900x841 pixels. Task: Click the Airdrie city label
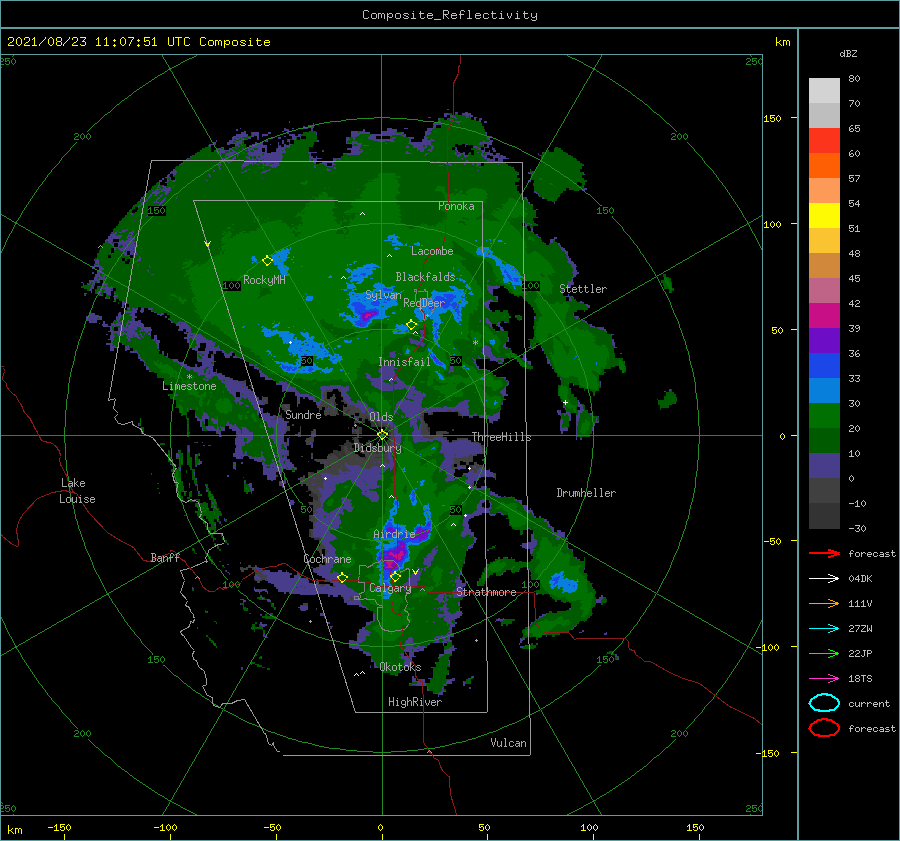(x=394, y=534)
